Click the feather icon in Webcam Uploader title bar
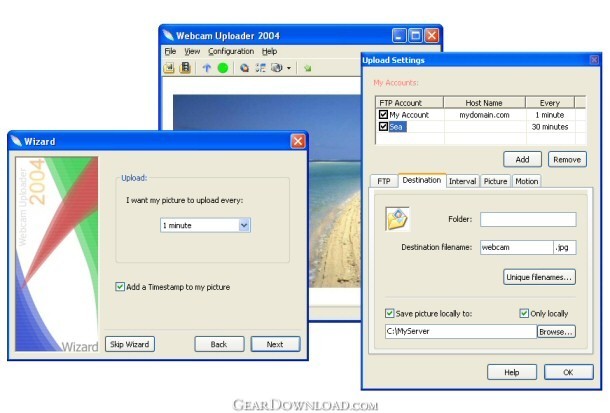Image resolution: width=610 pixels, height=413 pixels. (168, 35)
